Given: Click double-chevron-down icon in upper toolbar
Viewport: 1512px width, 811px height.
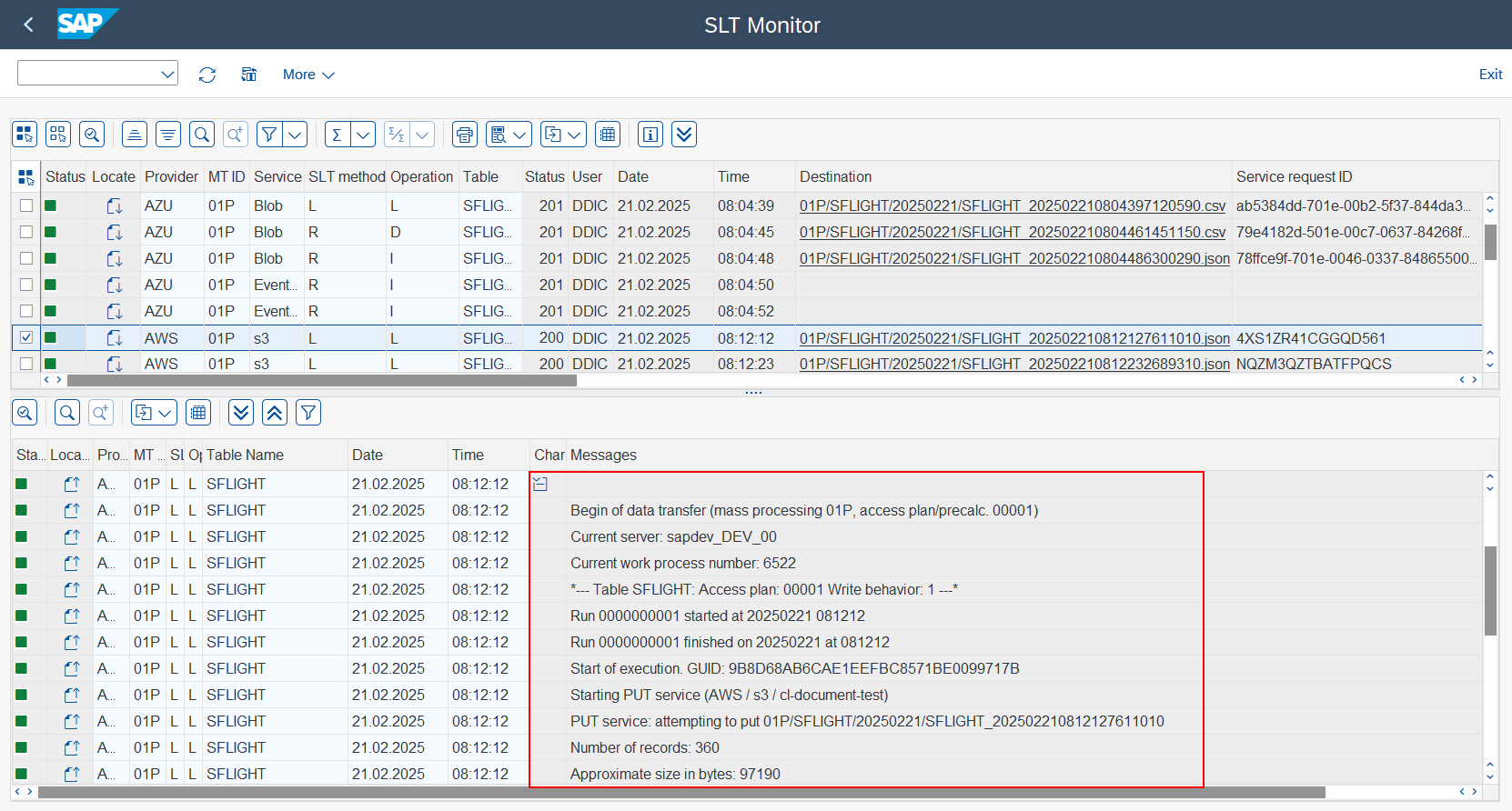Looking at the screenshot, I should 684,135.
